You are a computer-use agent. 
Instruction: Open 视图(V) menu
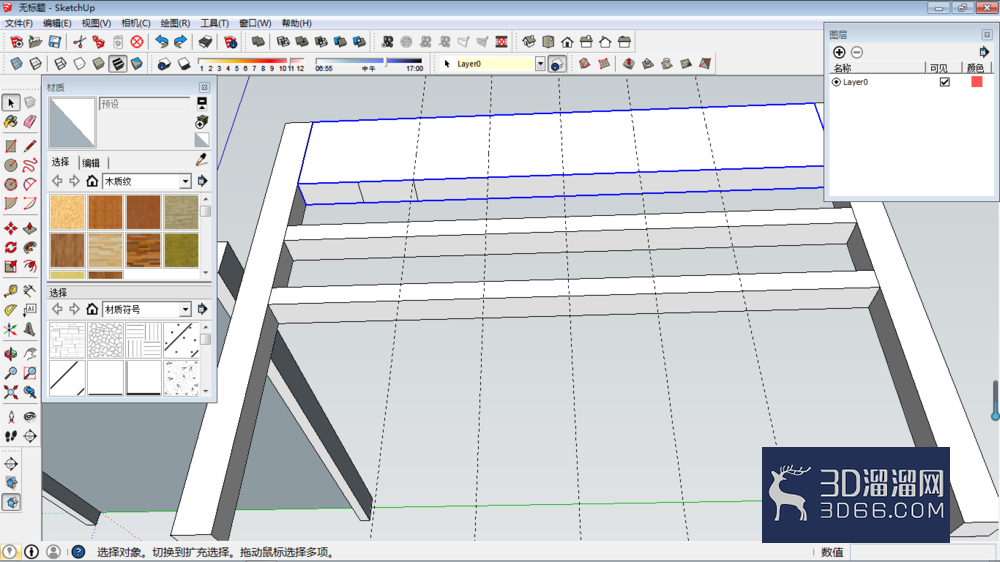click(96, 23)
